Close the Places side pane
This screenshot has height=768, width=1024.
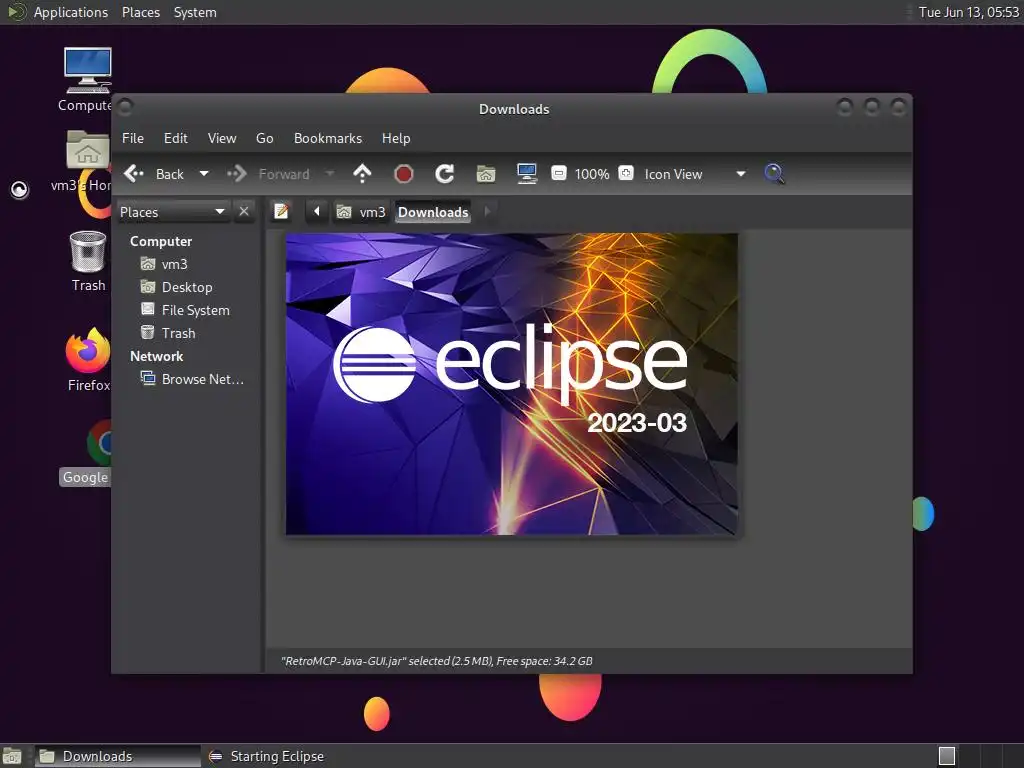click(x=244, y=212)
